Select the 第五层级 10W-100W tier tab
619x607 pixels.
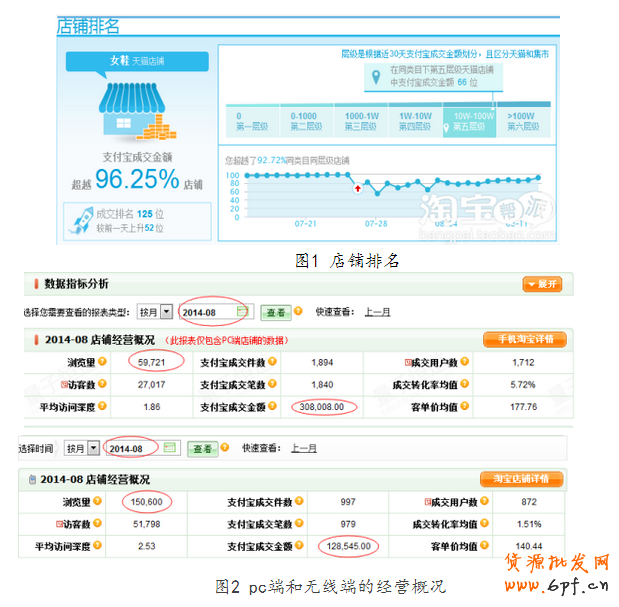pos(472,121)
